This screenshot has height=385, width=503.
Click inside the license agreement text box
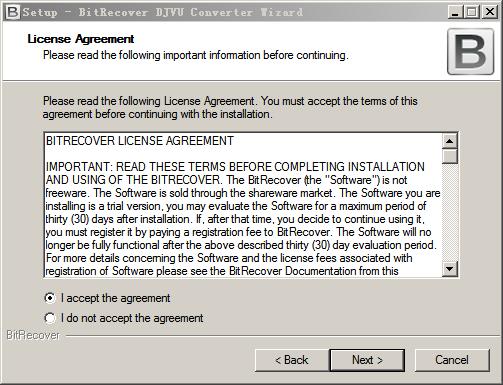click(243, 205)
